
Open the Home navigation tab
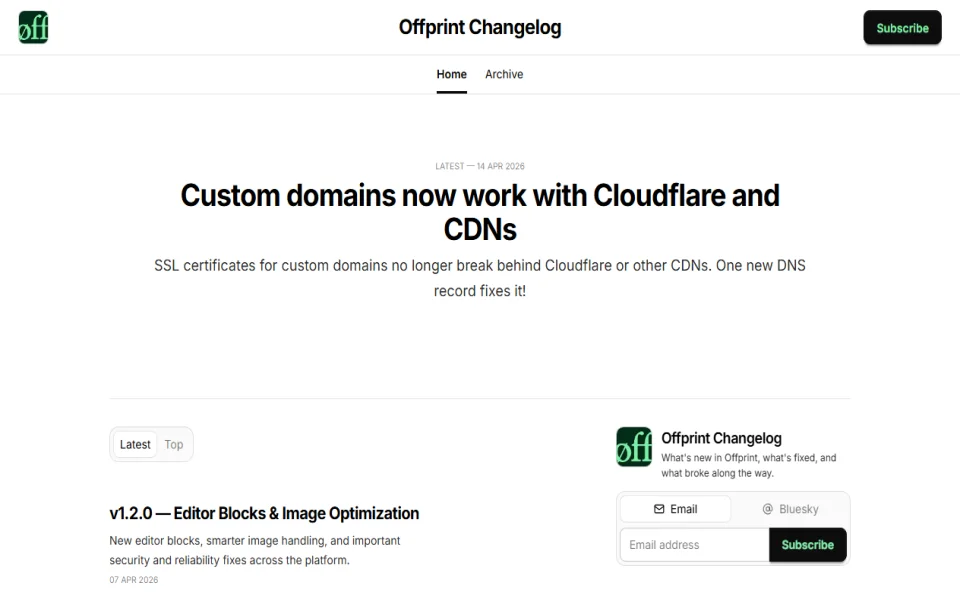click(x=451, y=74)
